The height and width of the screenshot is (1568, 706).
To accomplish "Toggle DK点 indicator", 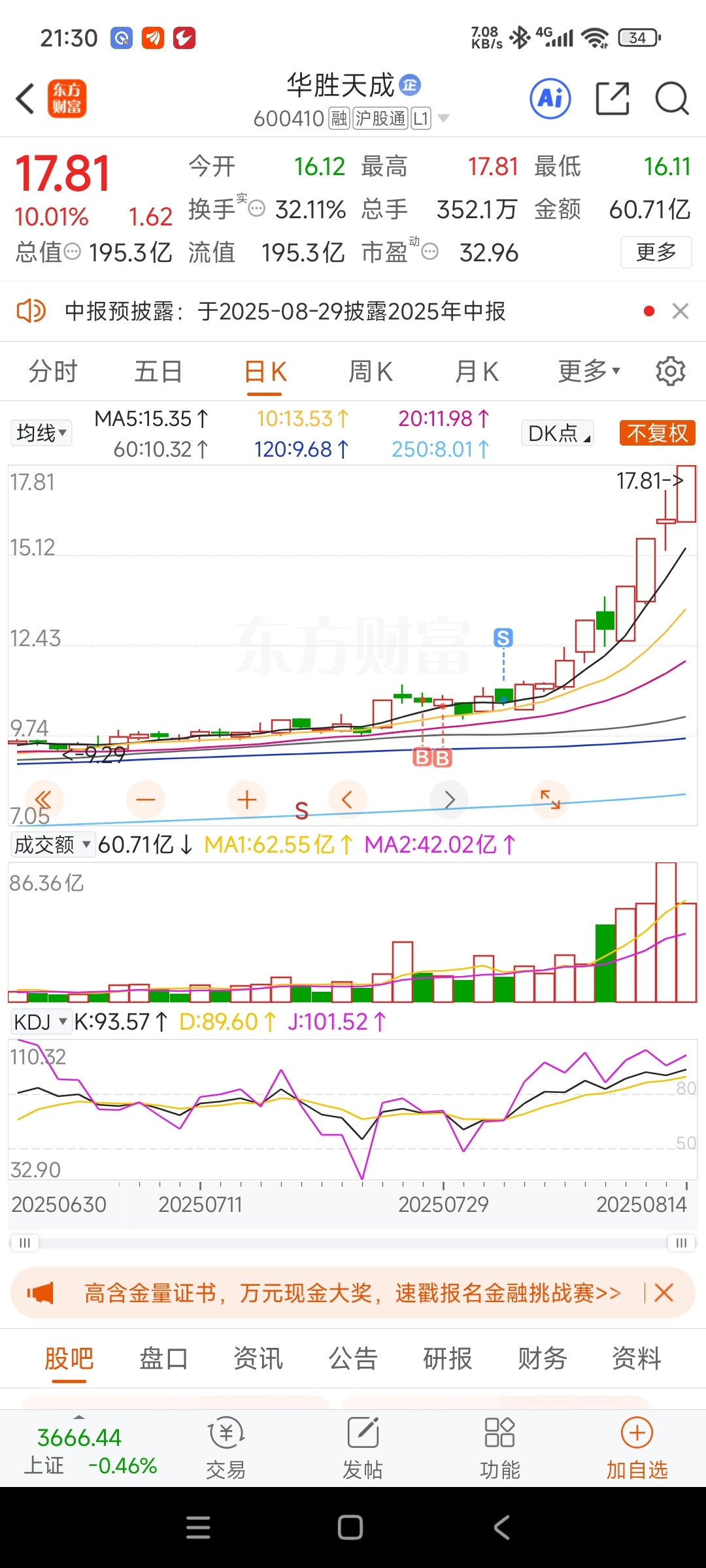I will [x=558, y=433].
